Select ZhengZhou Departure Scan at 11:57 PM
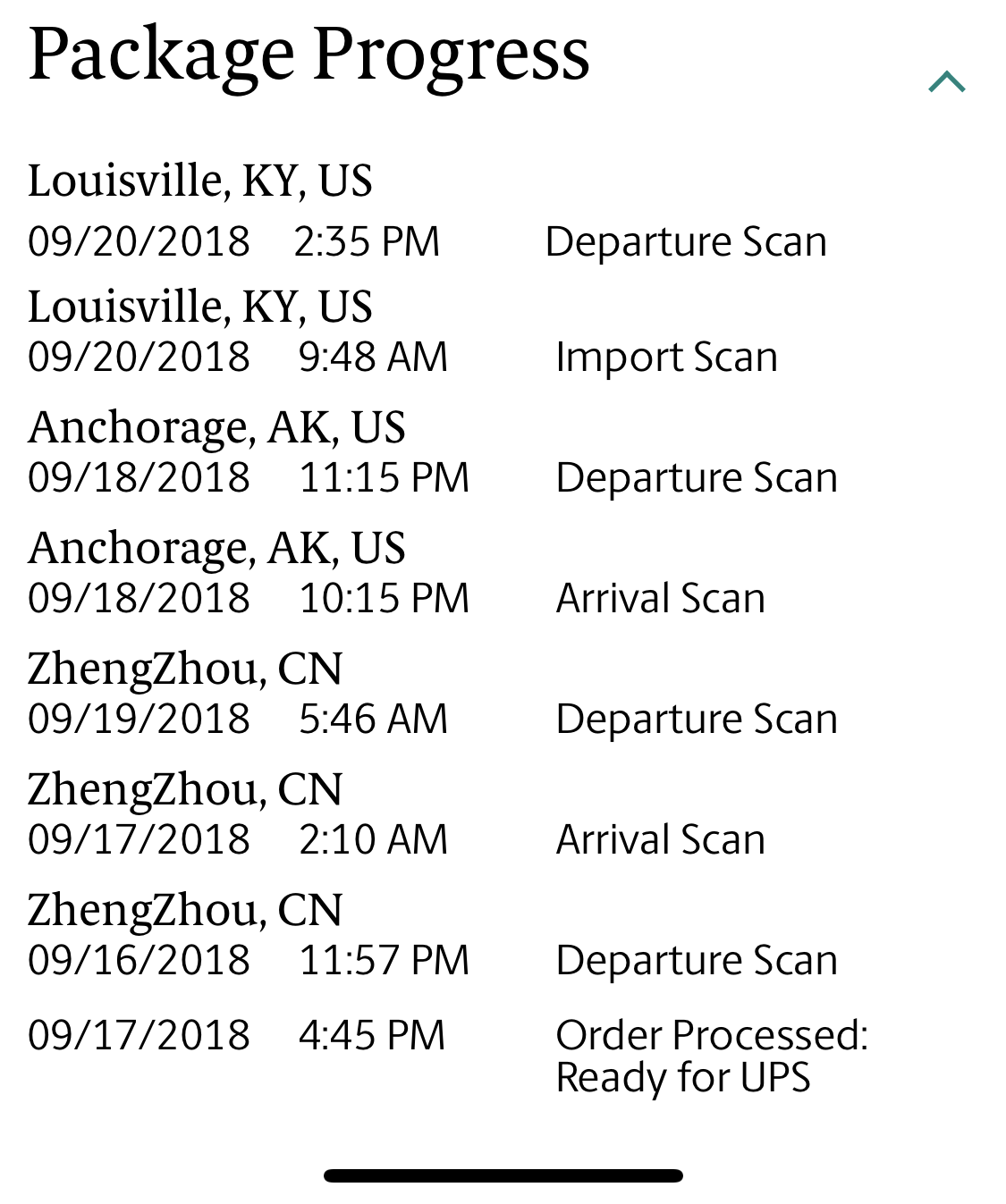Viewport: 1006px width, 1204px height. 697,960
